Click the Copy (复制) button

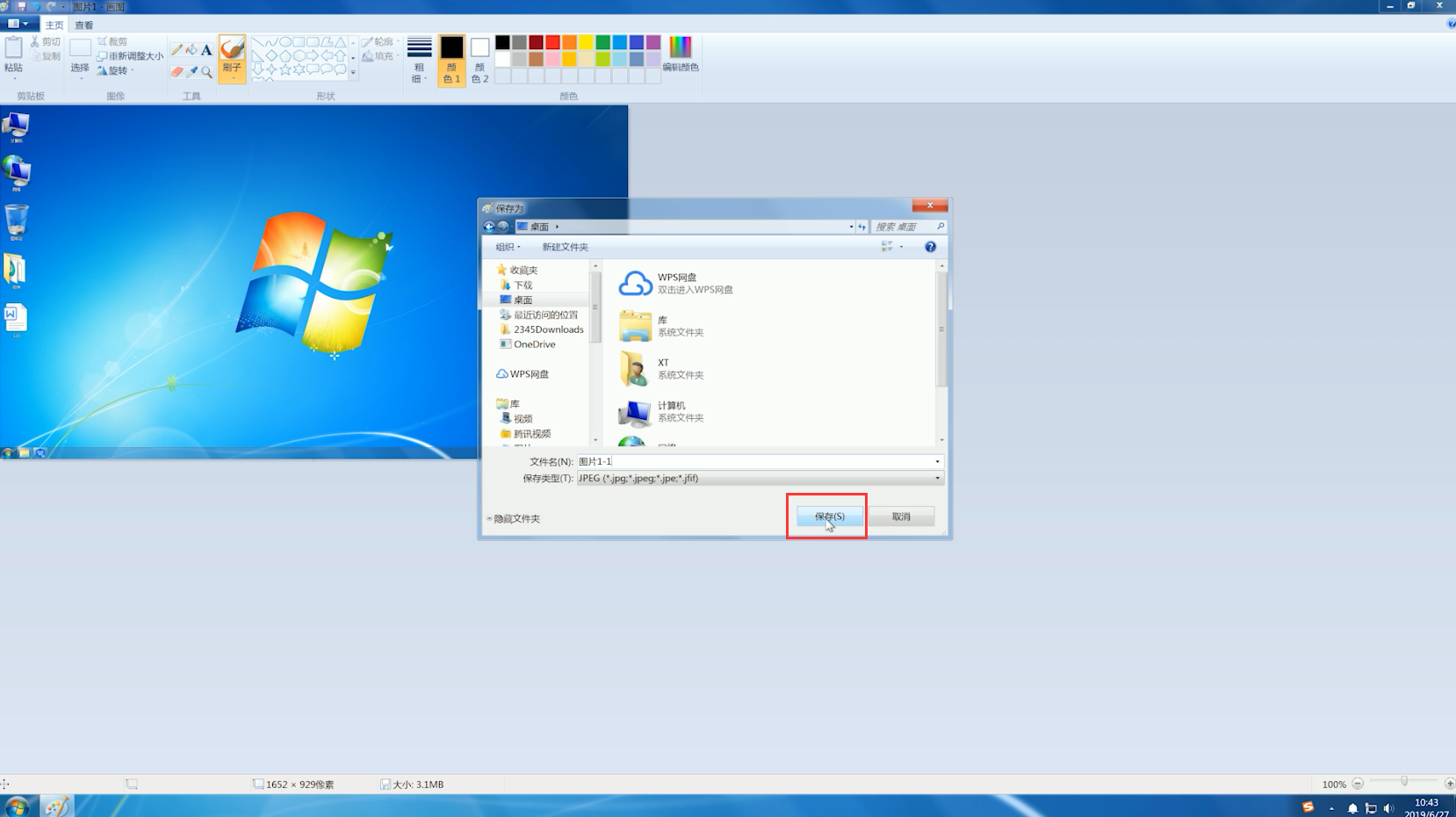pos(46,56)
